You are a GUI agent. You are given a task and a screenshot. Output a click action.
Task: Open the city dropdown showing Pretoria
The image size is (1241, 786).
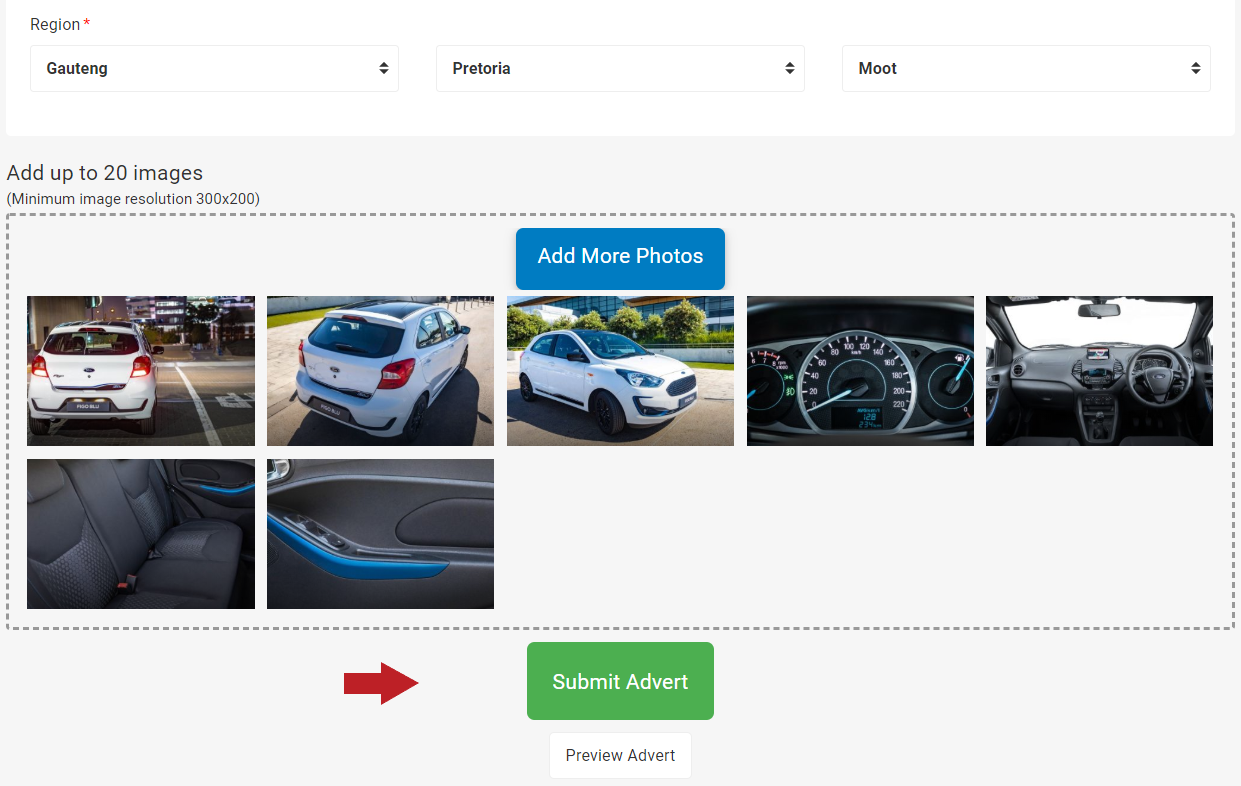tap(620, 68)
